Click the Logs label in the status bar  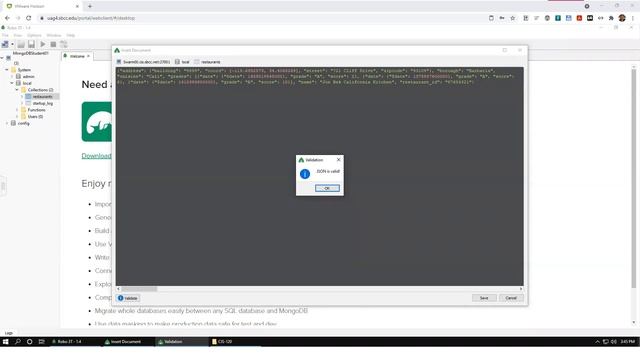click(x=9, y=333)
